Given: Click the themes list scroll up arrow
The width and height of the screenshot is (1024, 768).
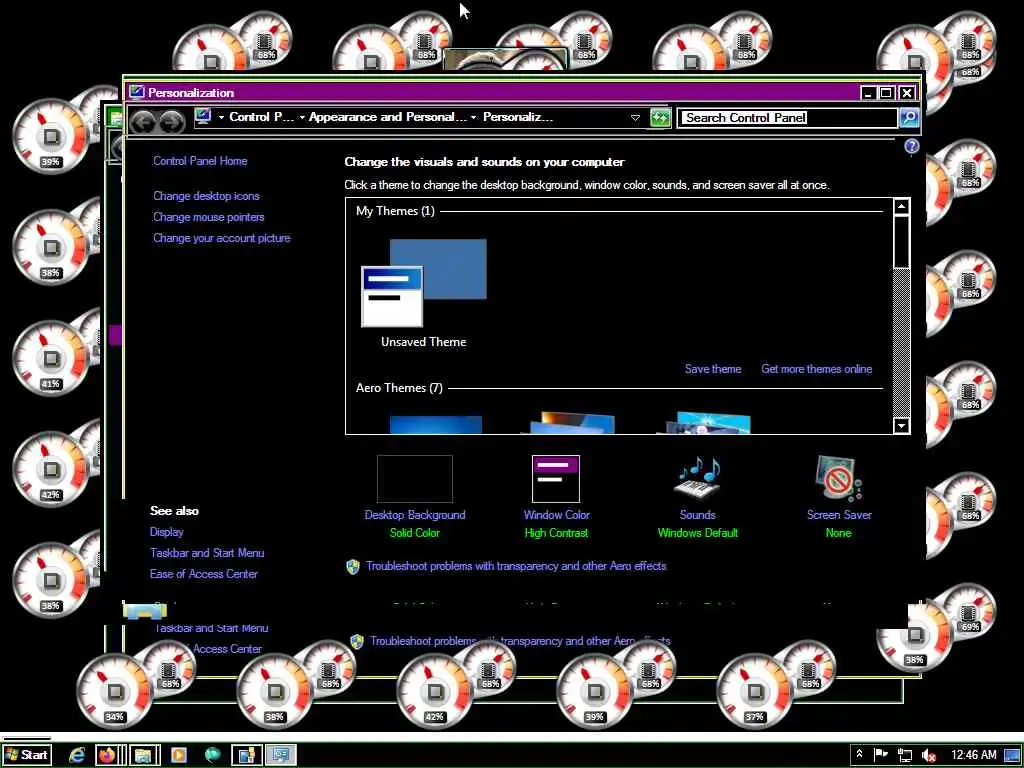Looking at the screenshot, I should pyautogui.click(x=901, y=207).
